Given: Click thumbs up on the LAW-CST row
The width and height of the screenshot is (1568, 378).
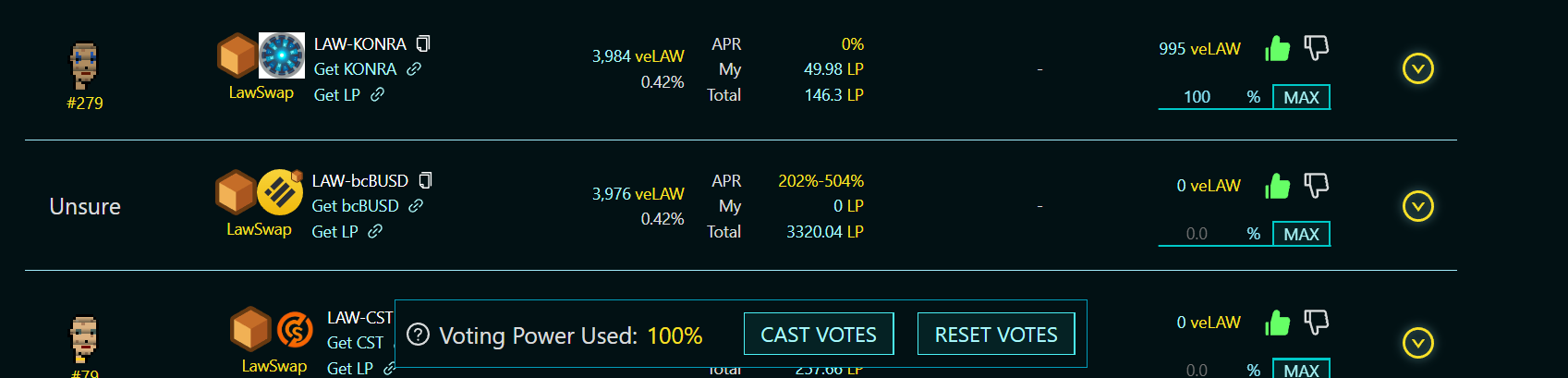Looking at the screenshot, I should click(1278, 323).
